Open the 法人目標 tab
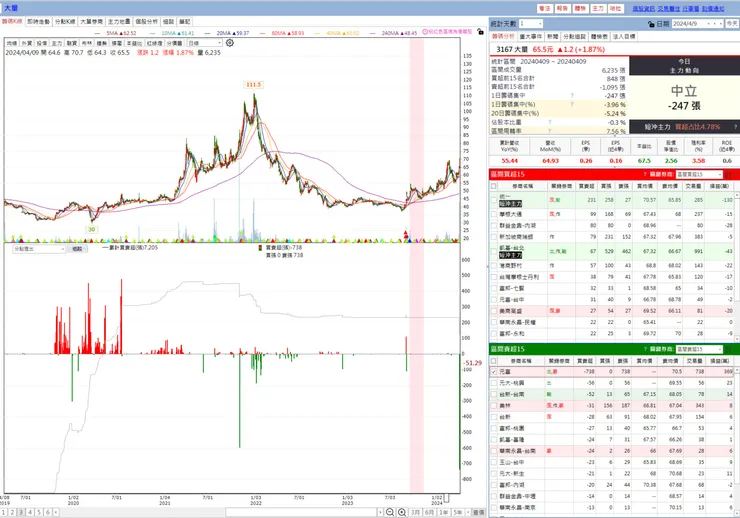740x518 pixels. [624, 36]
